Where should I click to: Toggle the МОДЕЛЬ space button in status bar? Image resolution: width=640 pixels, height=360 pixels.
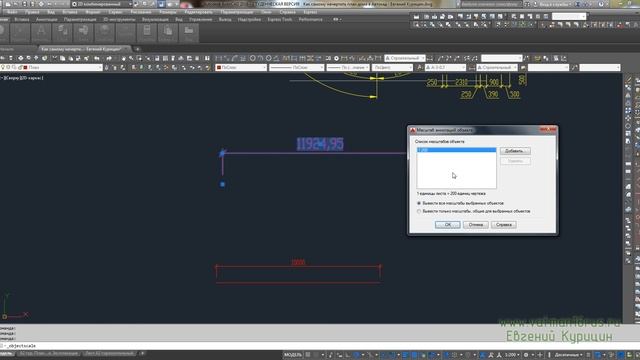point(293,355)
